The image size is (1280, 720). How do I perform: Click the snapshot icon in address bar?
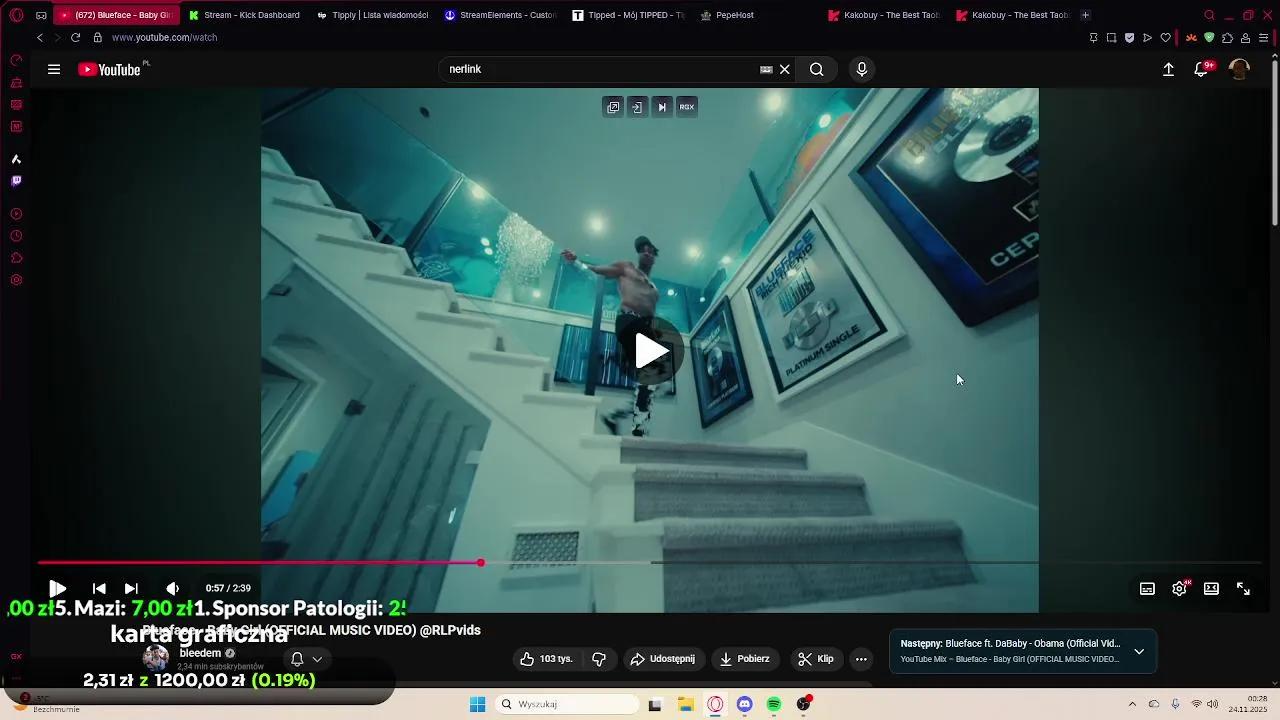(x=1111, y=38)
